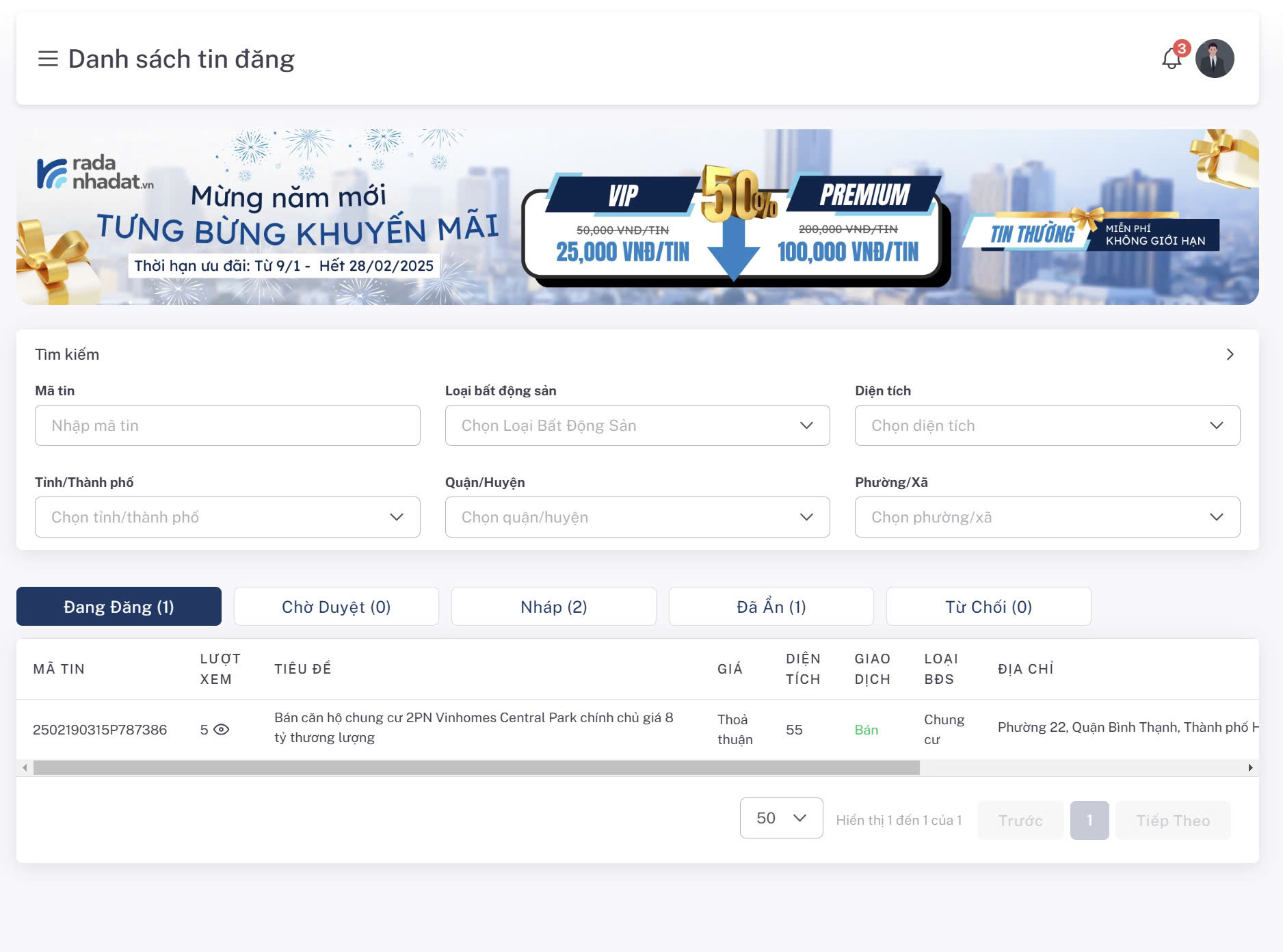
Task: Open the user avatar profile menu
Action: (1215, 59)
